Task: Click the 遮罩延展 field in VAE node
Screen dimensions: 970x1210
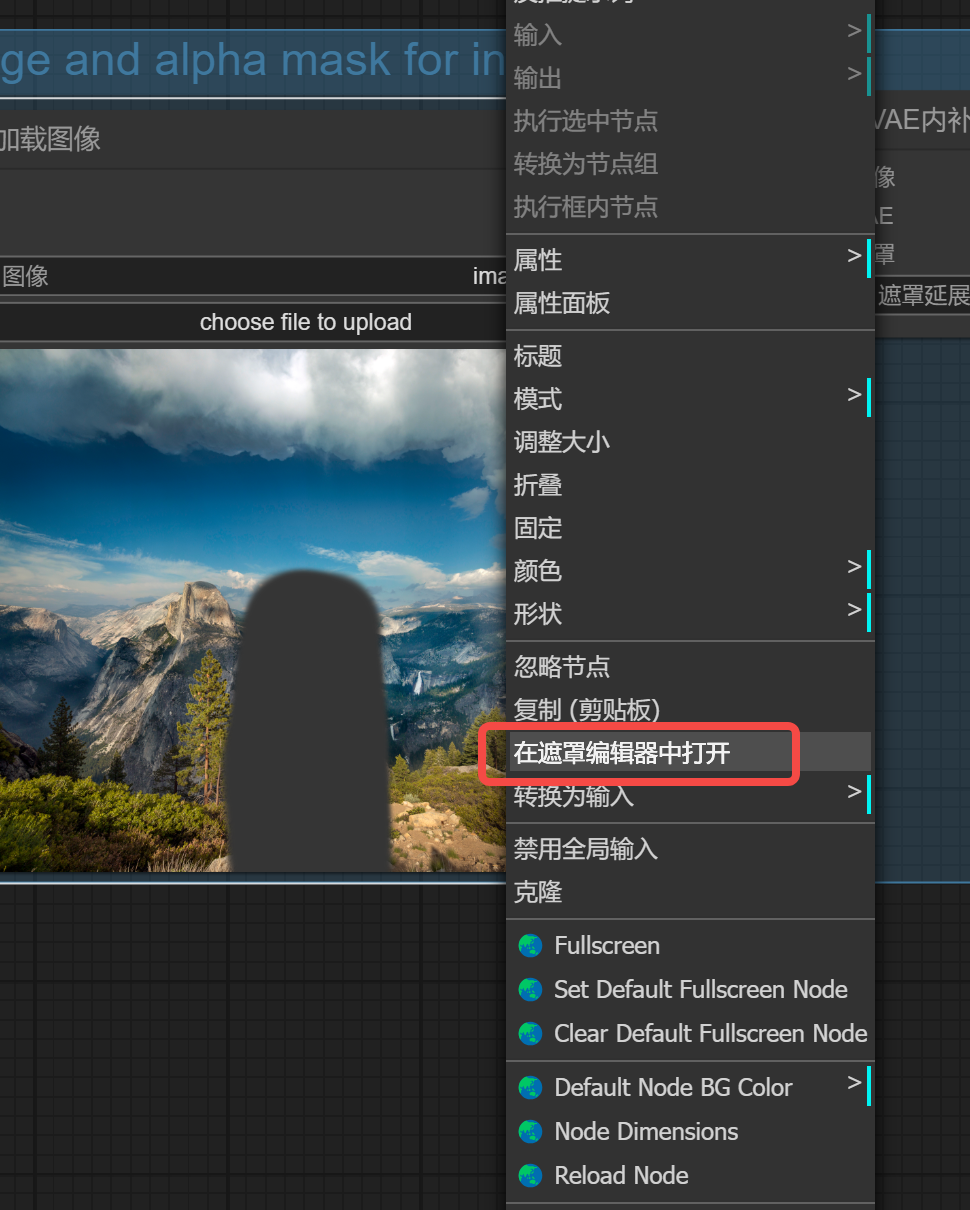Action: (923, 295)
